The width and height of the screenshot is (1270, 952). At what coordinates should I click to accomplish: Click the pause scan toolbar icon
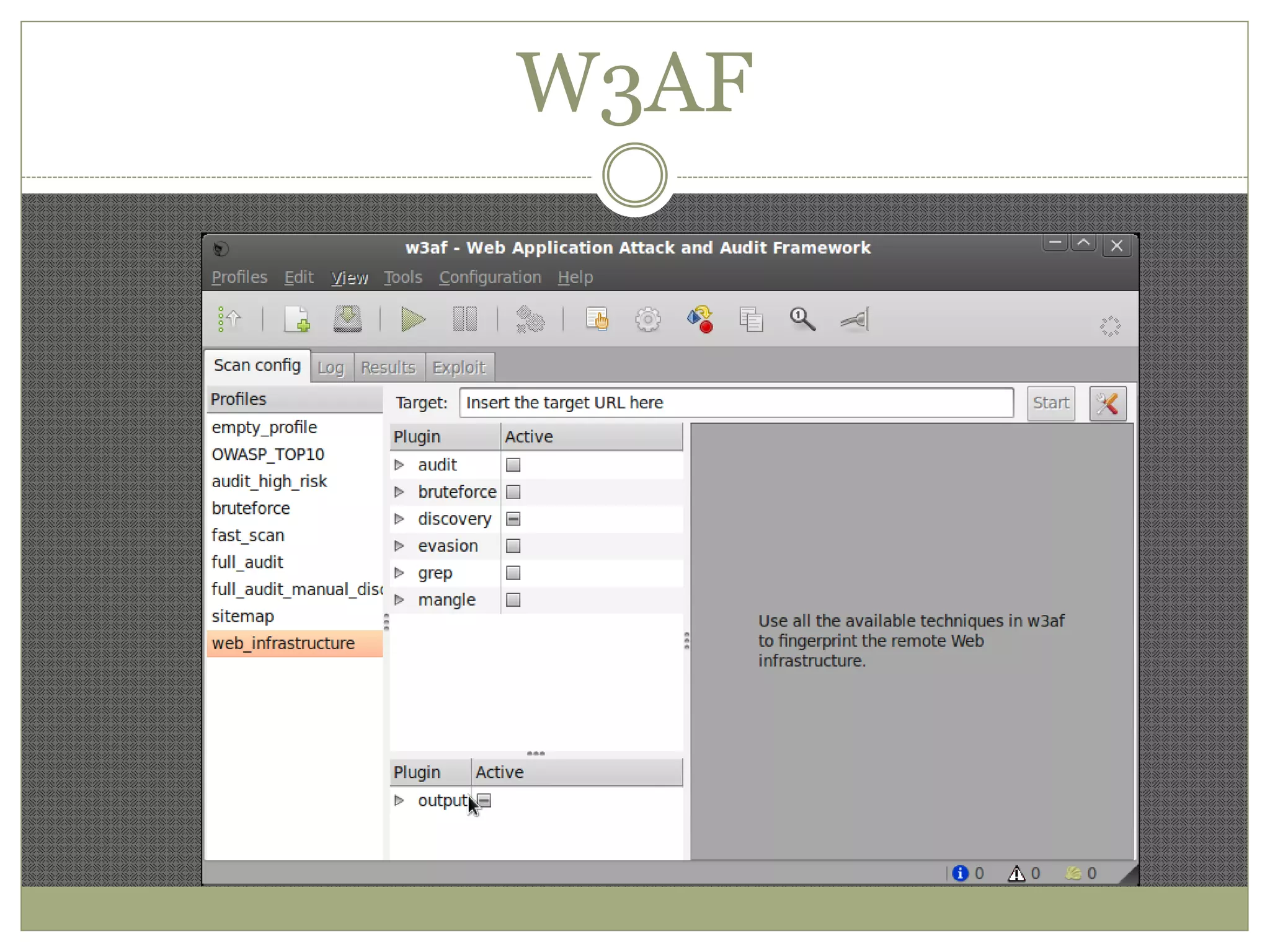tap(464, 320)
